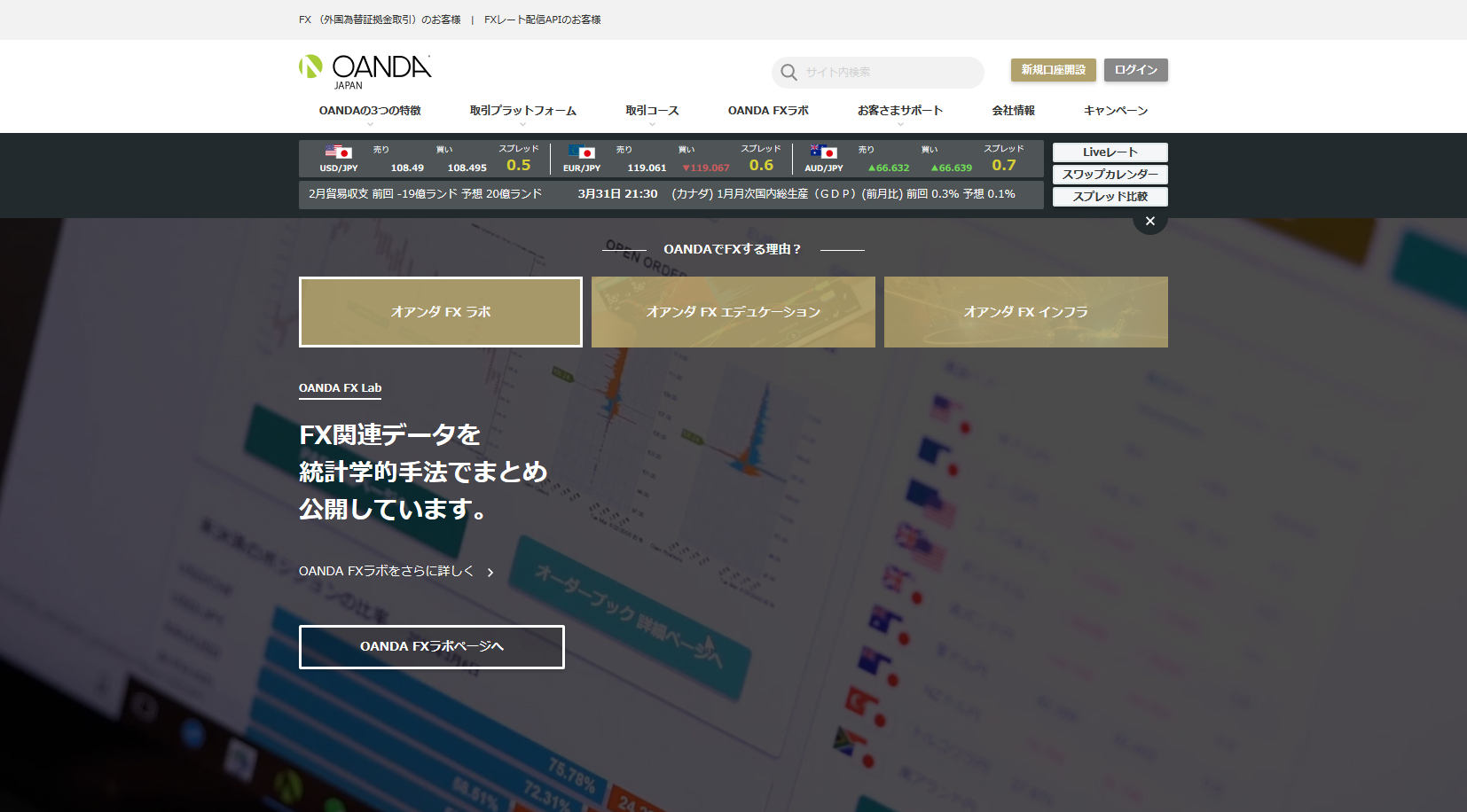The width and height of the screenshot is (1467, 812).
Task: Open 会社情報 nav item
Action: (1014, 111)
